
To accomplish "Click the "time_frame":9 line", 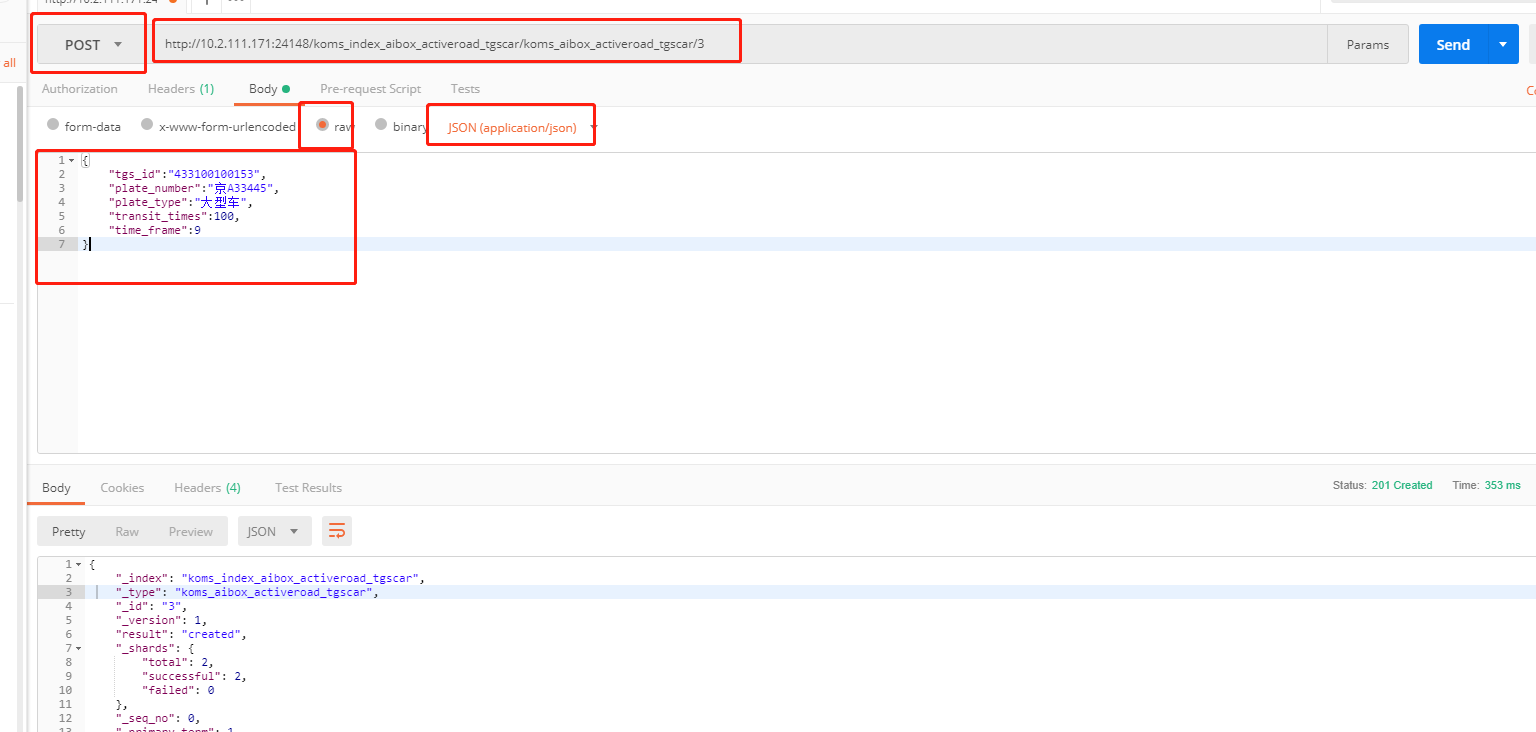I will (x=155, y=230).
